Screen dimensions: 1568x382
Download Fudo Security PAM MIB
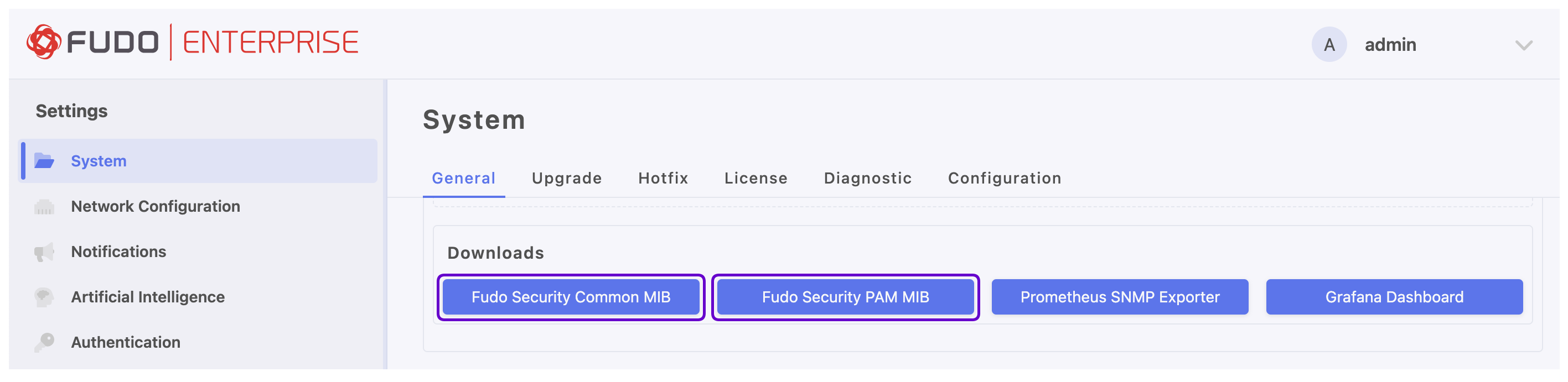tap(845, 297)
